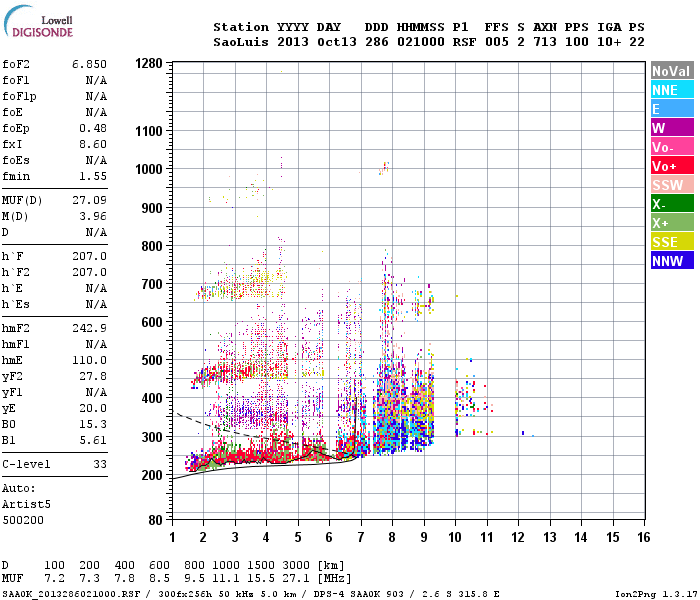Image resolution: width=700 pixels, height=600 pixels.
Task: Click the 500200 version number
Action: pos(23,520)
